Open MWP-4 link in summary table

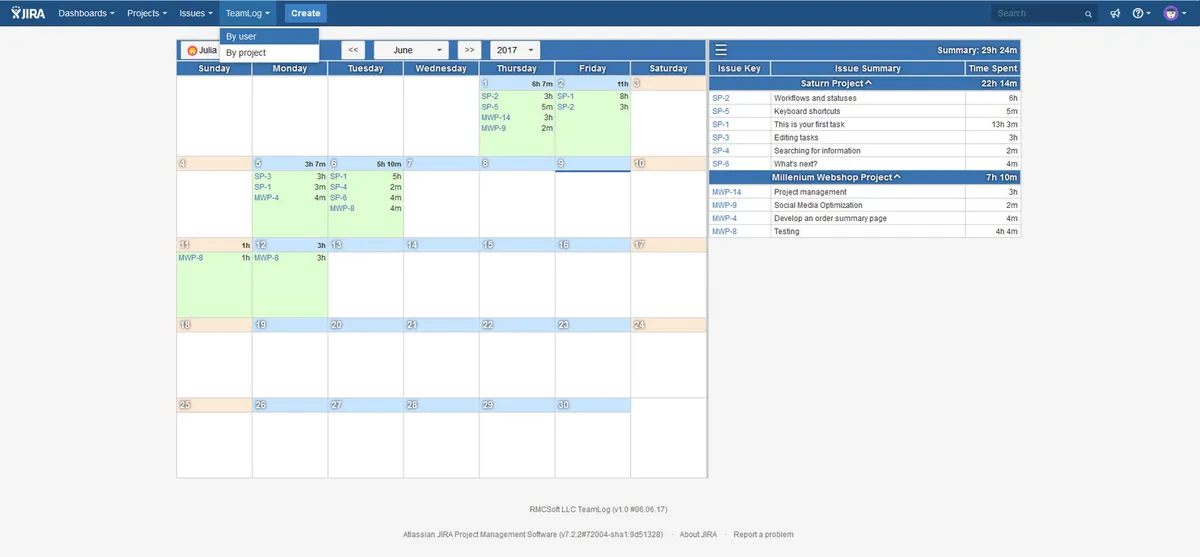(724, 218)
